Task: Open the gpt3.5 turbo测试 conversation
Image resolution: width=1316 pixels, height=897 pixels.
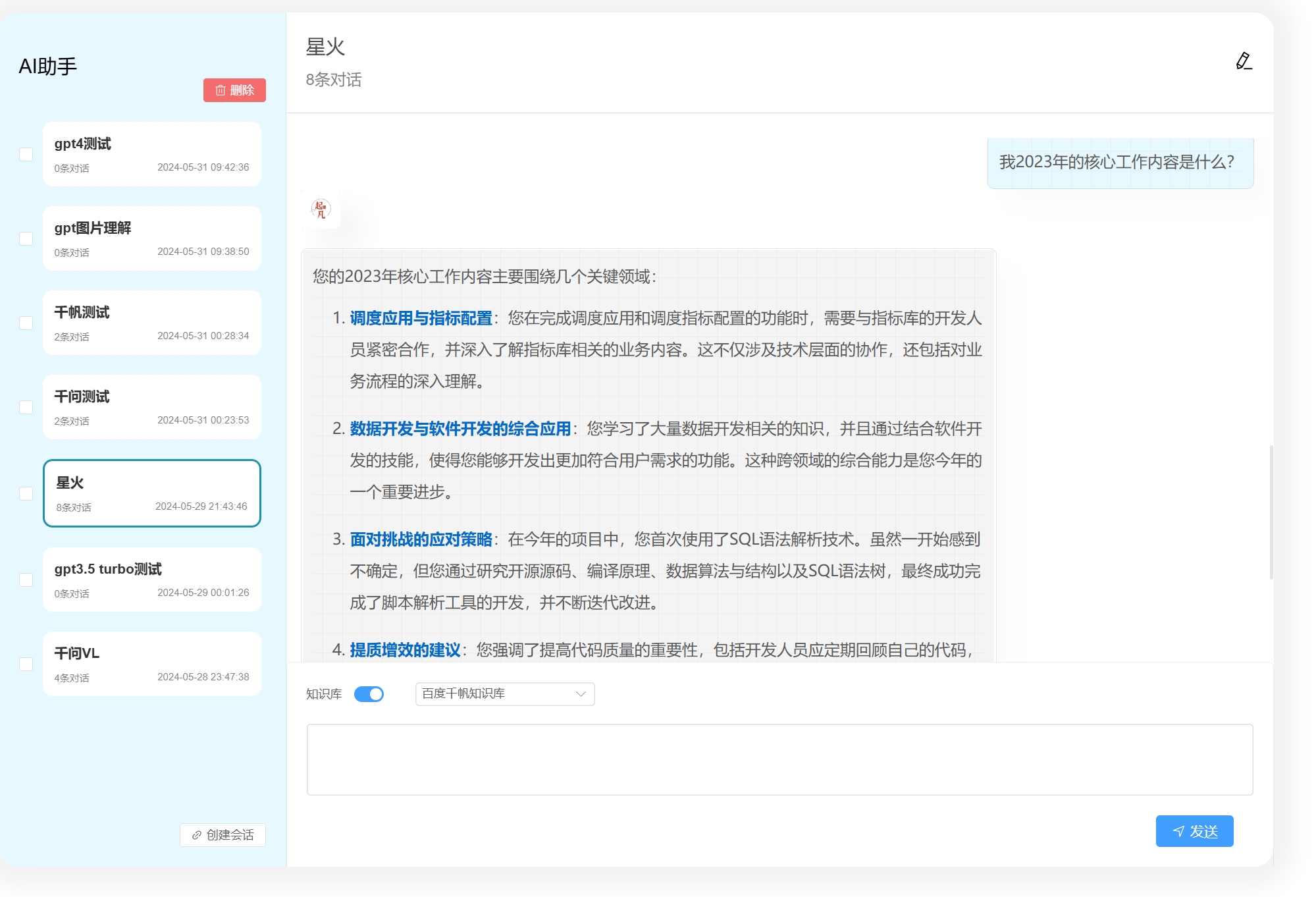Action: (x=152, y=580)
